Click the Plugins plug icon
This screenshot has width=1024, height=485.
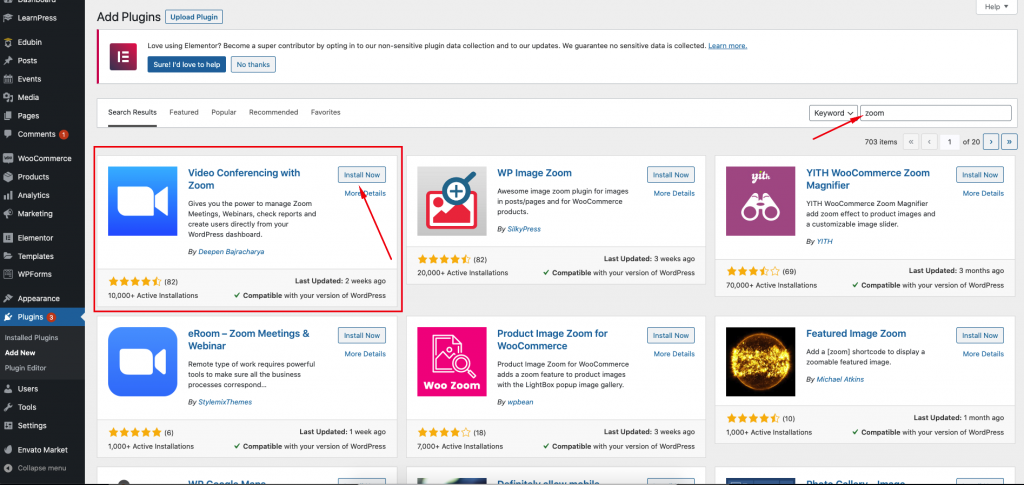8,317
